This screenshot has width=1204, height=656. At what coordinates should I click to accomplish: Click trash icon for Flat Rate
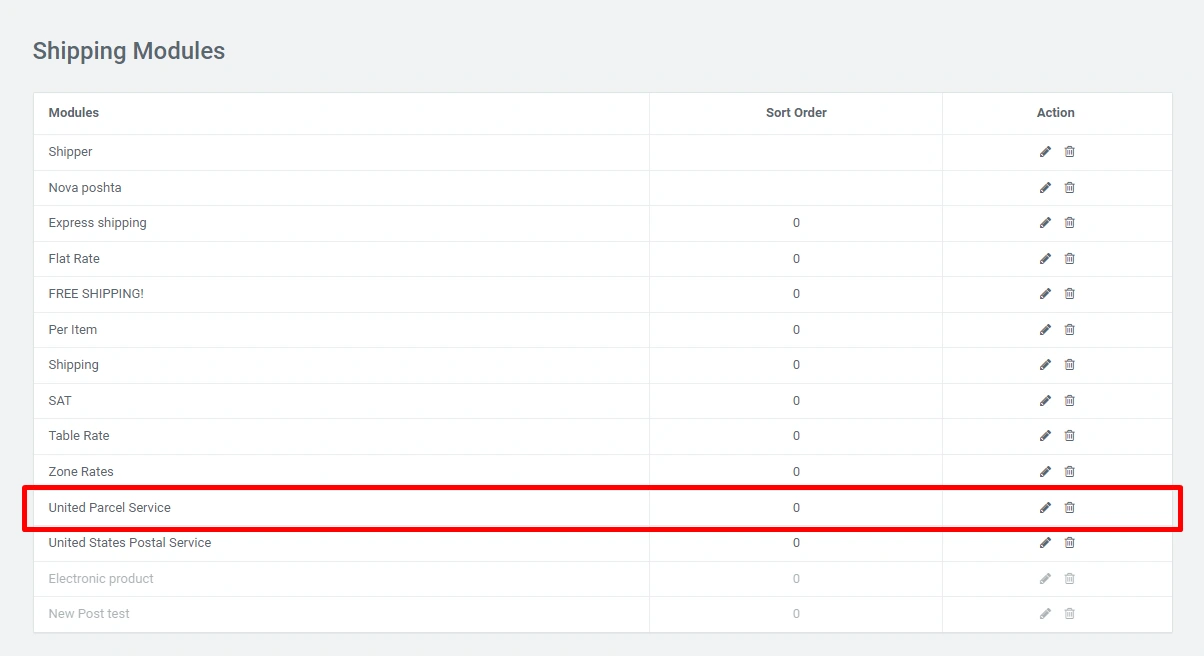pyautogui.click(x=1069, y=259)
